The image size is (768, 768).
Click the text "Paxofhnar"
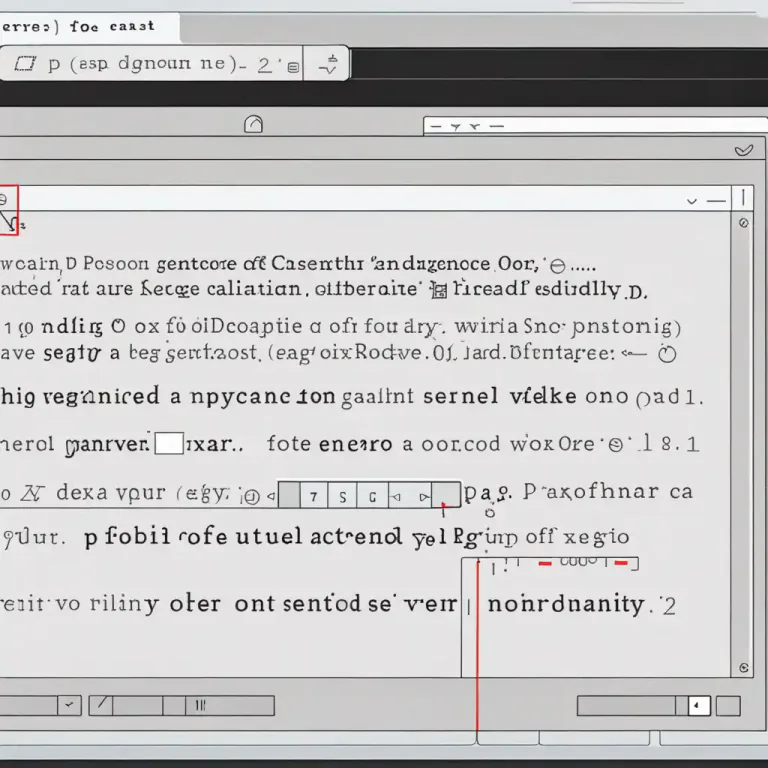(590, 491)
